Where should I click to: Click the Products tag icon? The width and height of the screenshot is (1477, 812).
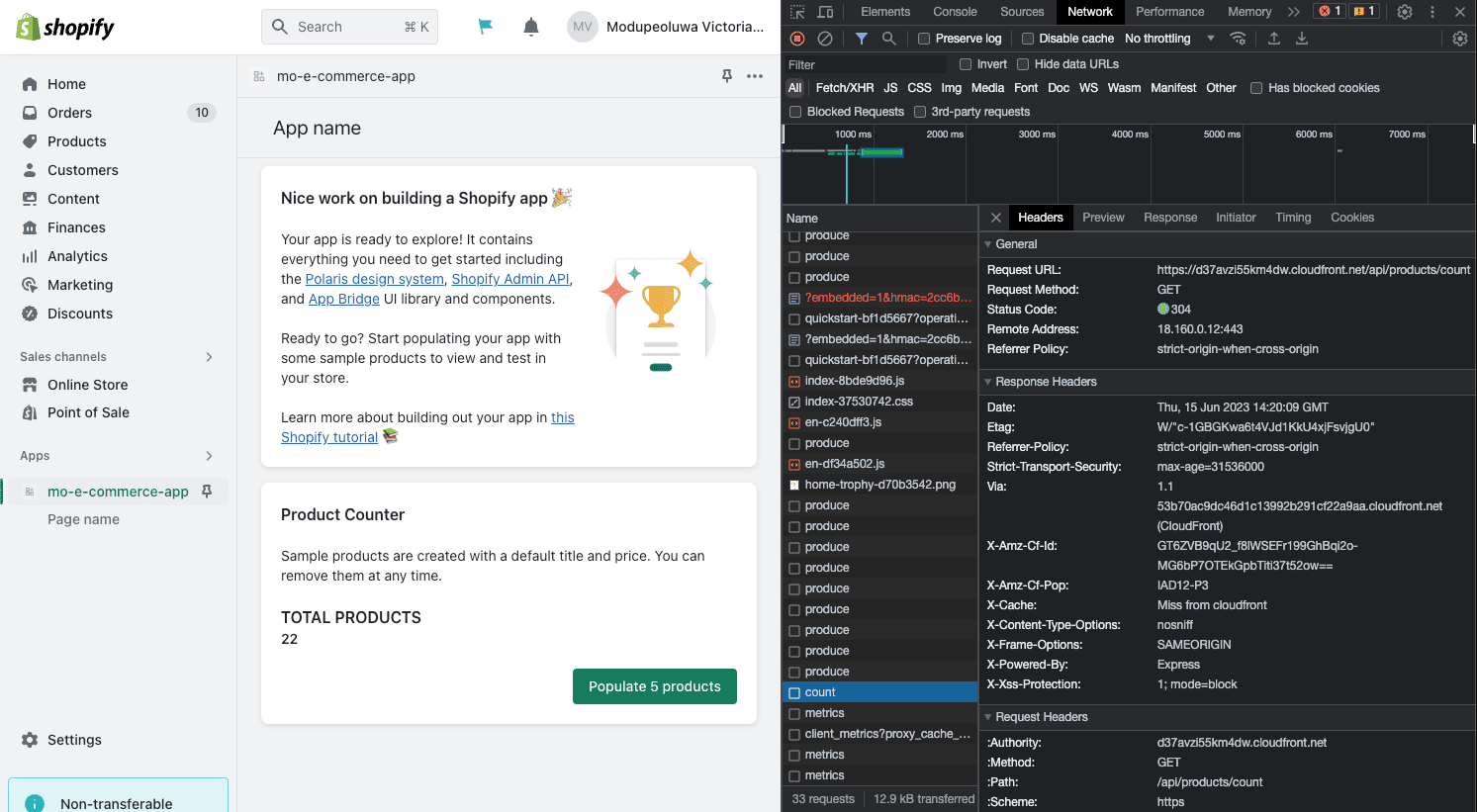pos(30,141)
